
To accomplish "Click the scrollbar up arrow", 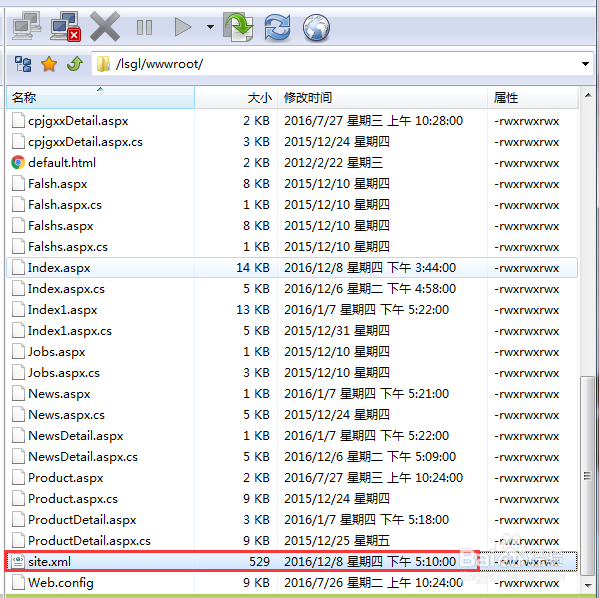I will [588, 95].
